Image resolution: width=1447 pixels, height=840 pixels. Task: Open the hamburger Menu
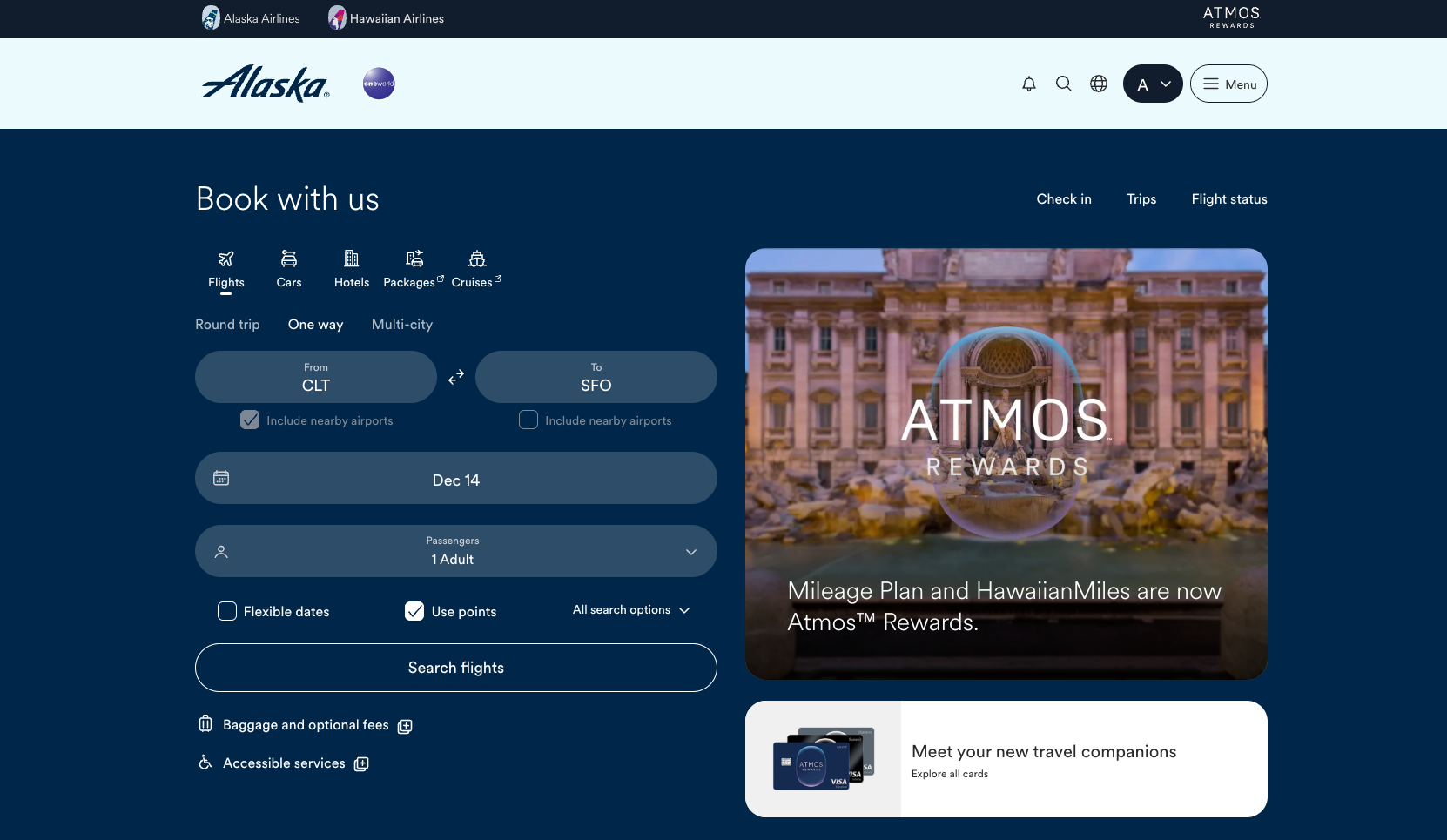(x=1229, y=84)
